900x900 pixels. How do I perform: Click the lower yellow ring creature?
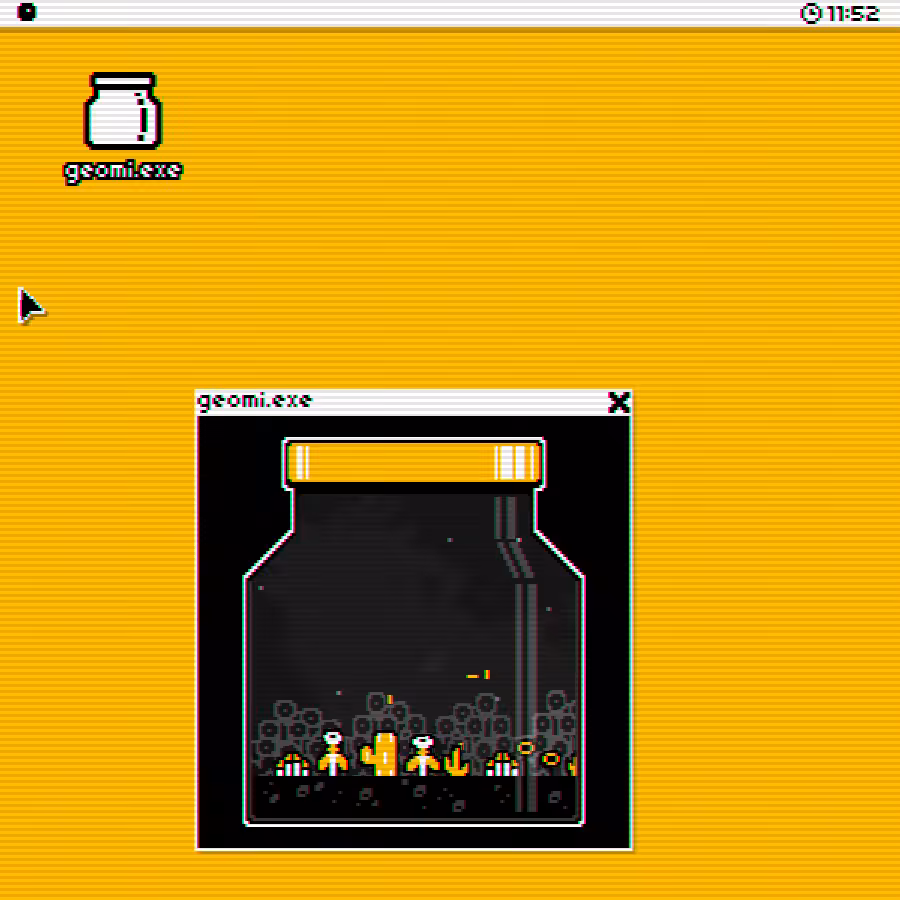[x=551, y=759]
